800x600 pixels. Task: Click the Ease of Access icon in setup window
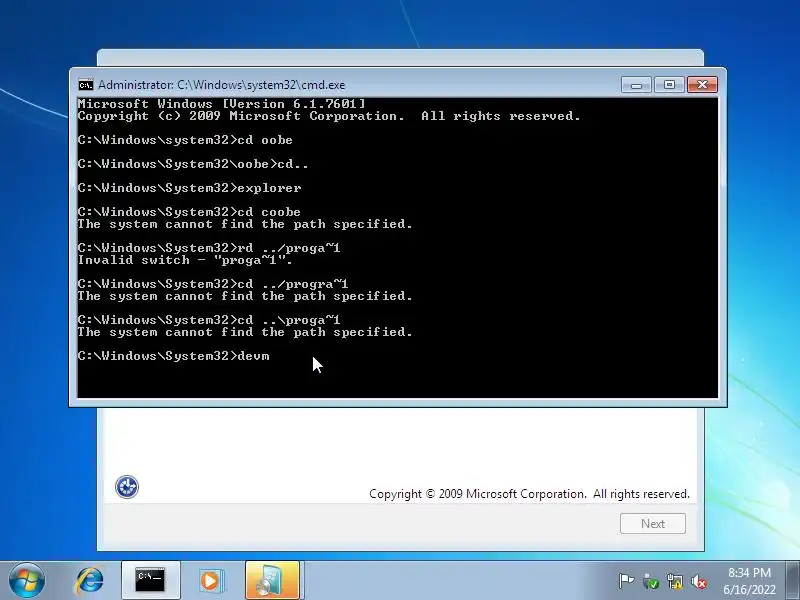pyautogui.click(x=127, y=487)
